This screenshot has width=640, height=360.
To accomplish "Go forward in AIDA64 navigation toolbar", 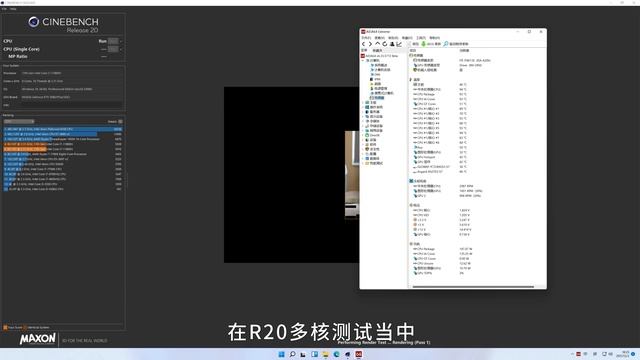I will coord(370,44).
